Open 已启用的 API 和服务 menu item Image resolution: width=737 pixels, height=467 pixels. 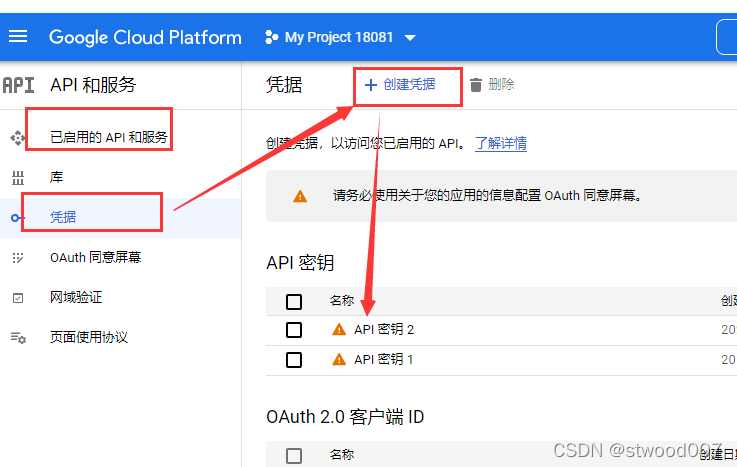pyautogui.click(x=109, y=137)
